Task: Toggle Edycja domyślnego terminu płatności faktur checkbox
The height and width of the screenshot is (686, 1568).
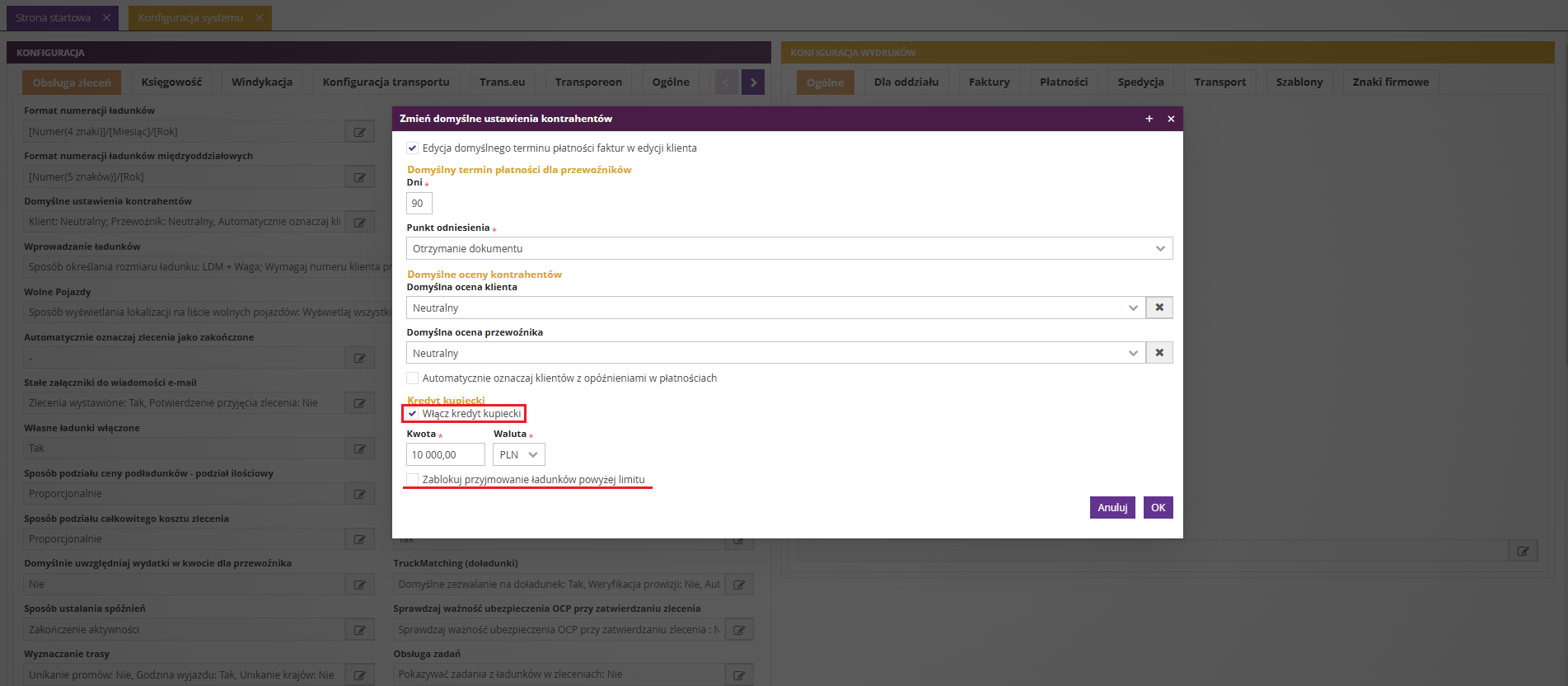Action: 412,148
